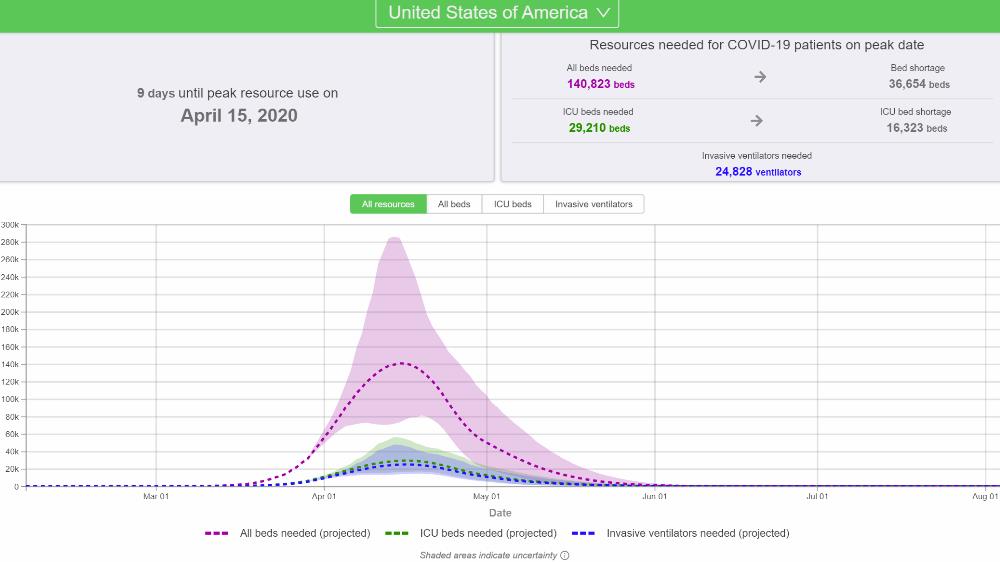Click the peak of the magenta dashed curve

[401, 363]
